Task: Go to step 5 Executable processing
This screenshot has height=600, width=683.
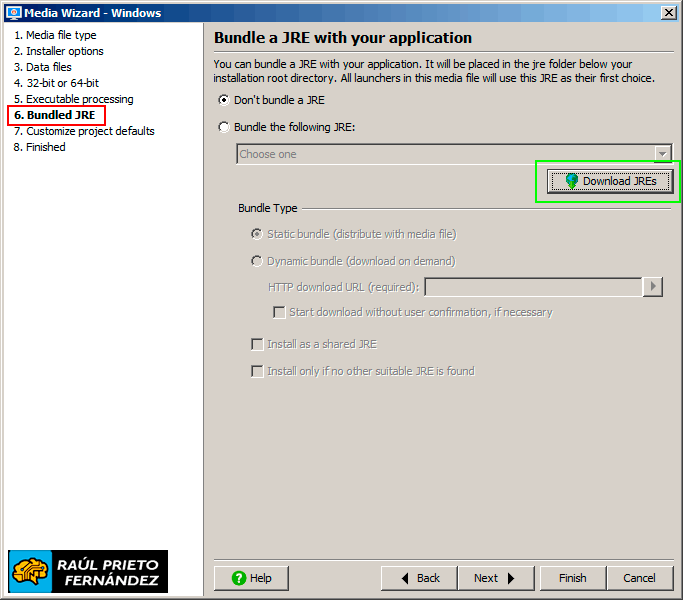Action: pos(73,99)
